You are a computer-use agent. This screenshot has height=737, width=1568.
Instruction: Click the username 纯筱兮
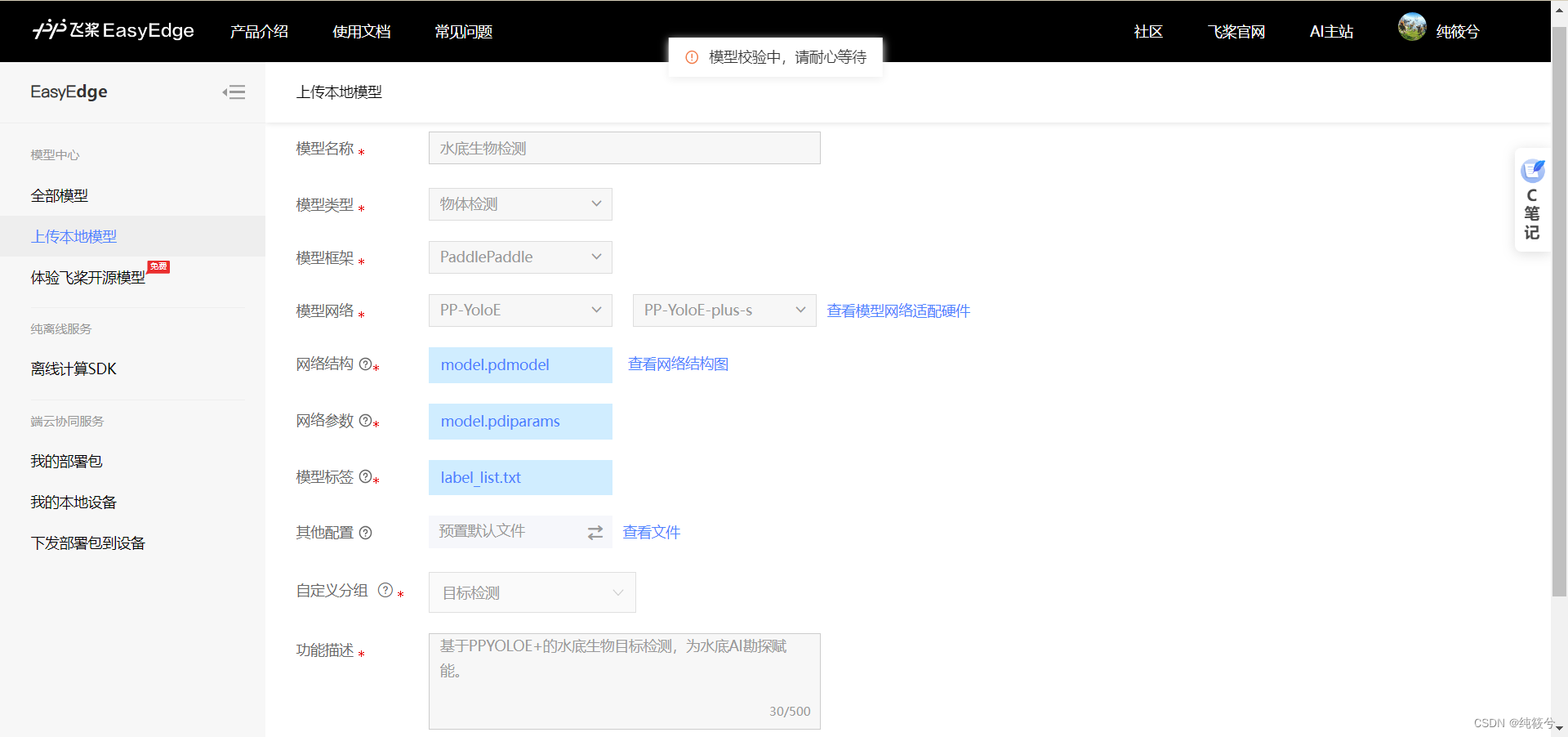point(1458,31)
